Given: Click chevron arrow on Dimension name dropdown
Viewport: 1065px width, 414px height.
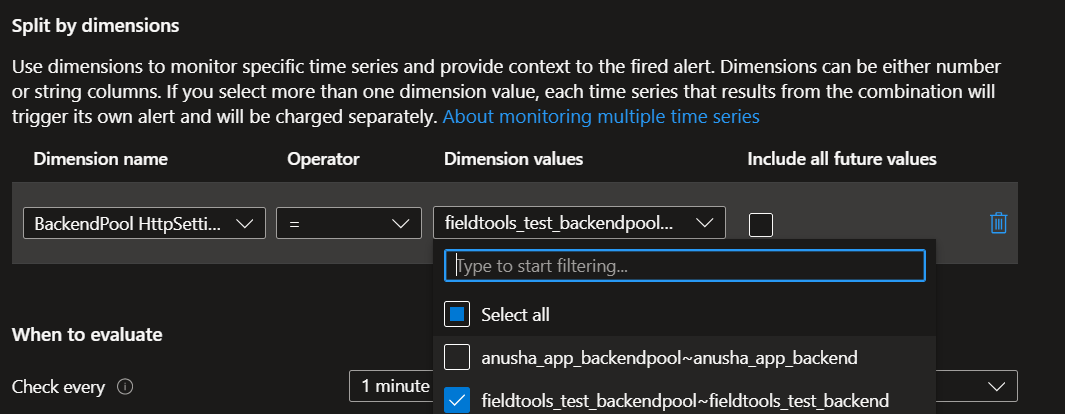Looking at the screenshot, I should tap(244, 223).
